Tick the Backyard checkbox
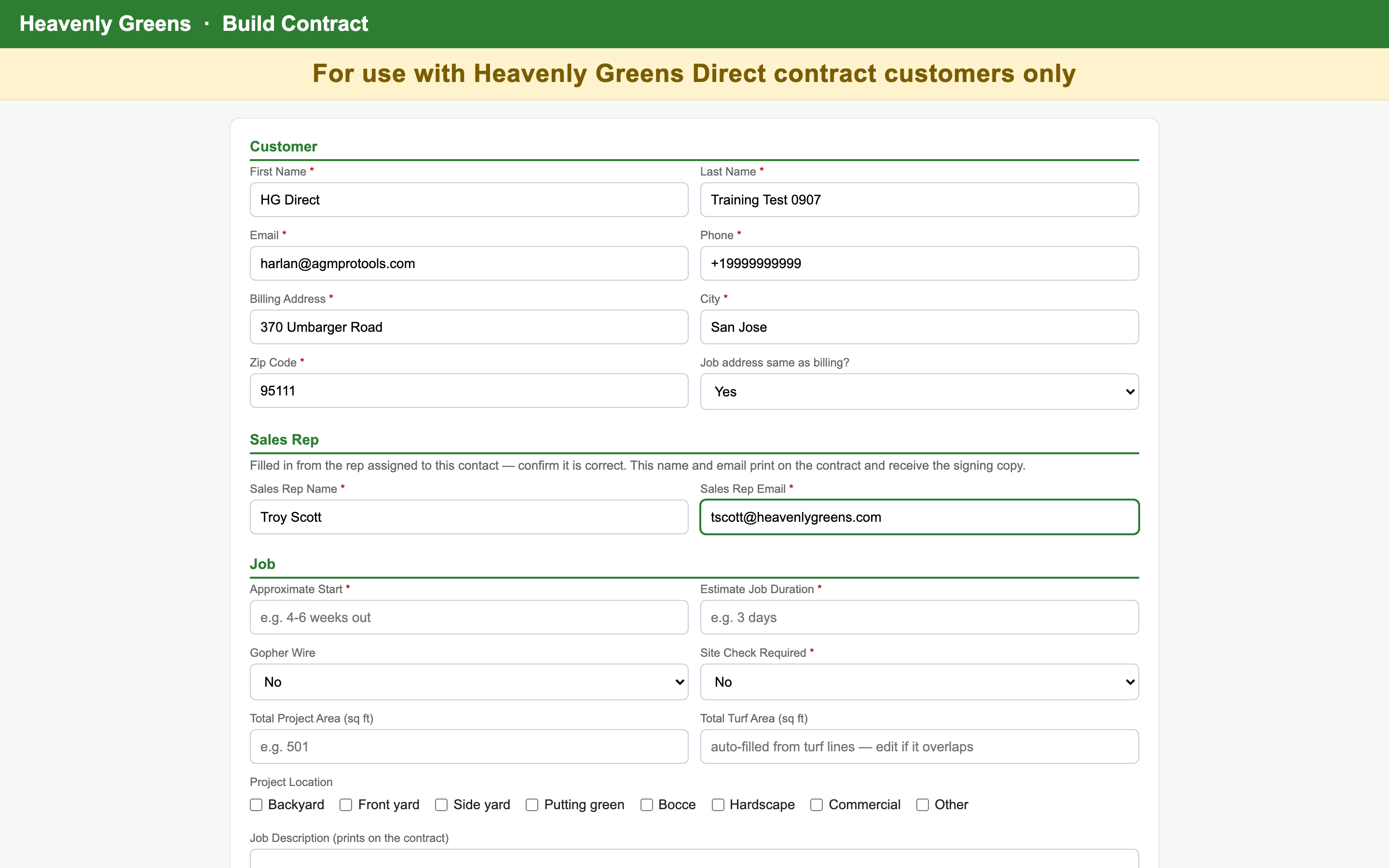The height and width of the screenshot is (868, 1389). pos(256,805)
